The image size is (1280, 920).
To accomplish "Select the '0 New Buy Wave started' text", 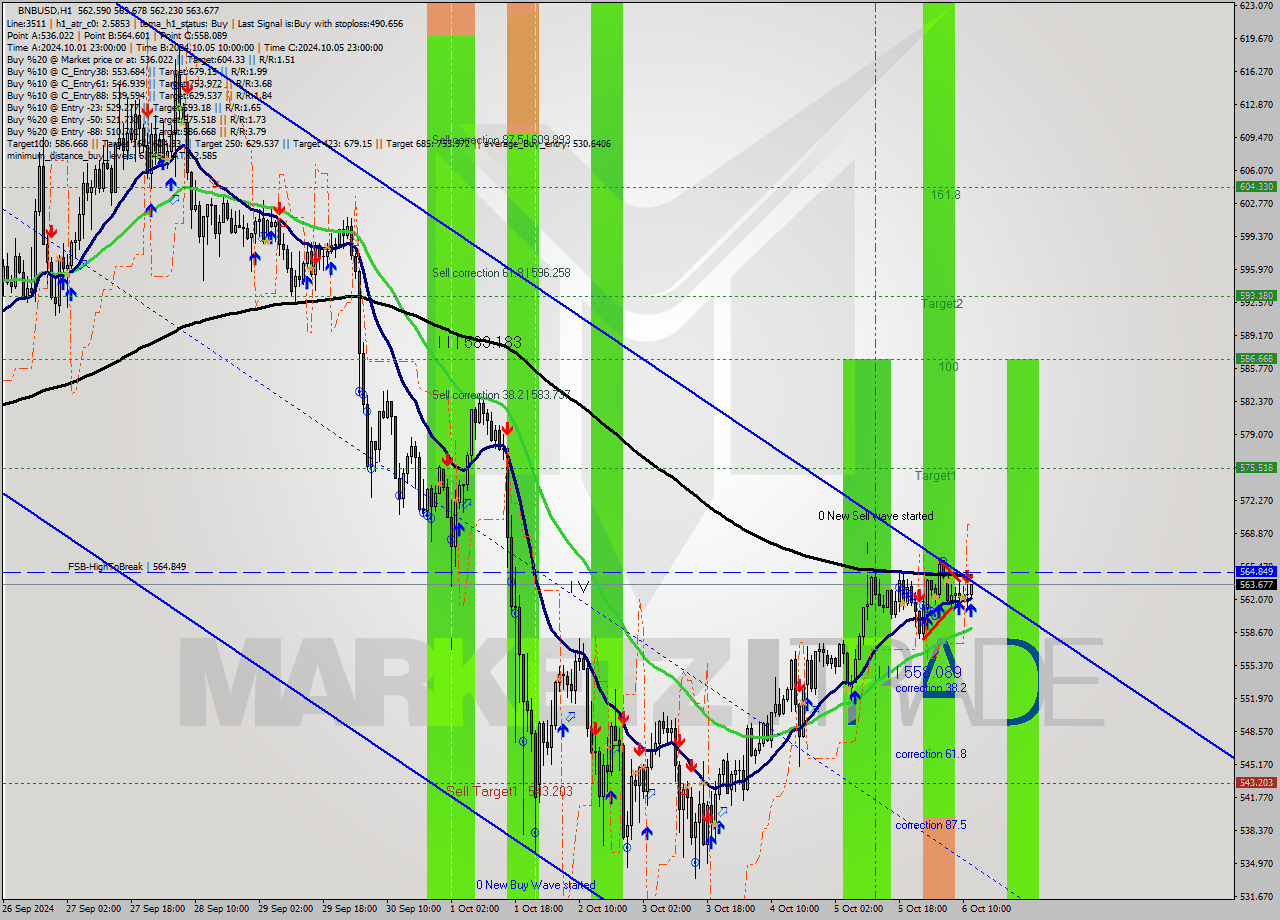I will click(x=535, y=885).
